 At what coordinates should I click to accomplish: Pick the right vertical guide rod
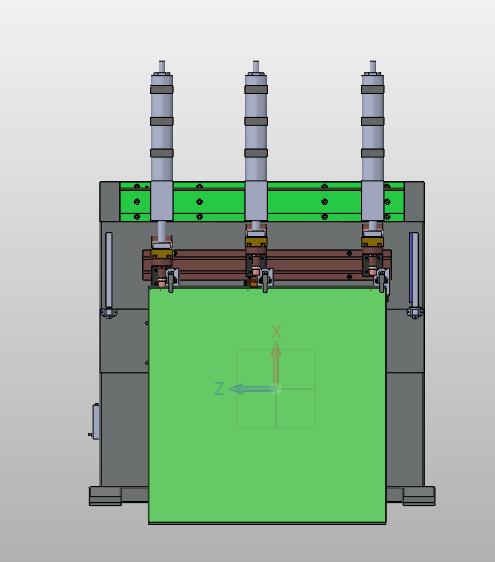pos(414,274)
